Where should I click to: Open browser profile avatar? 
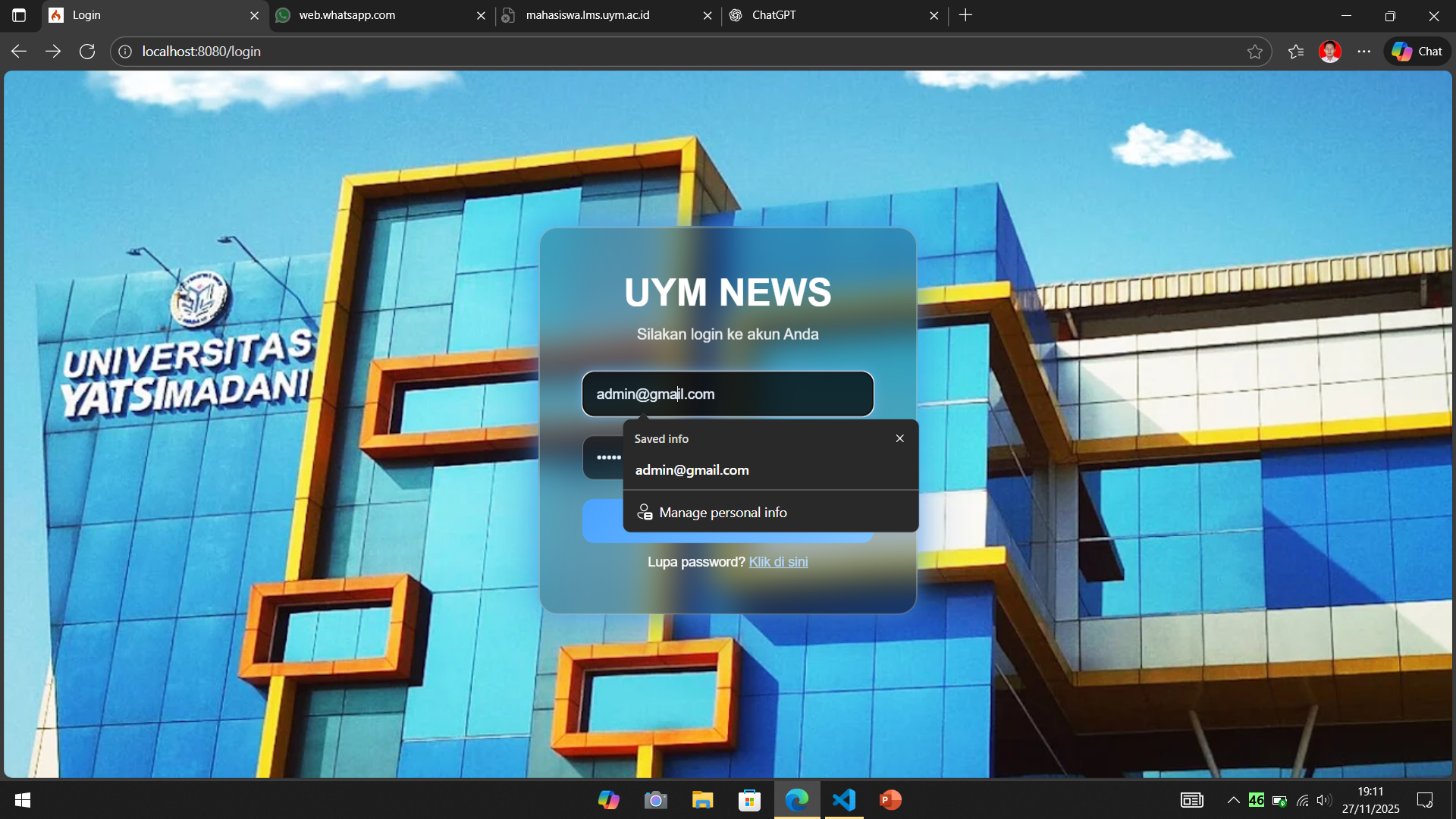tap(1330, 52)
